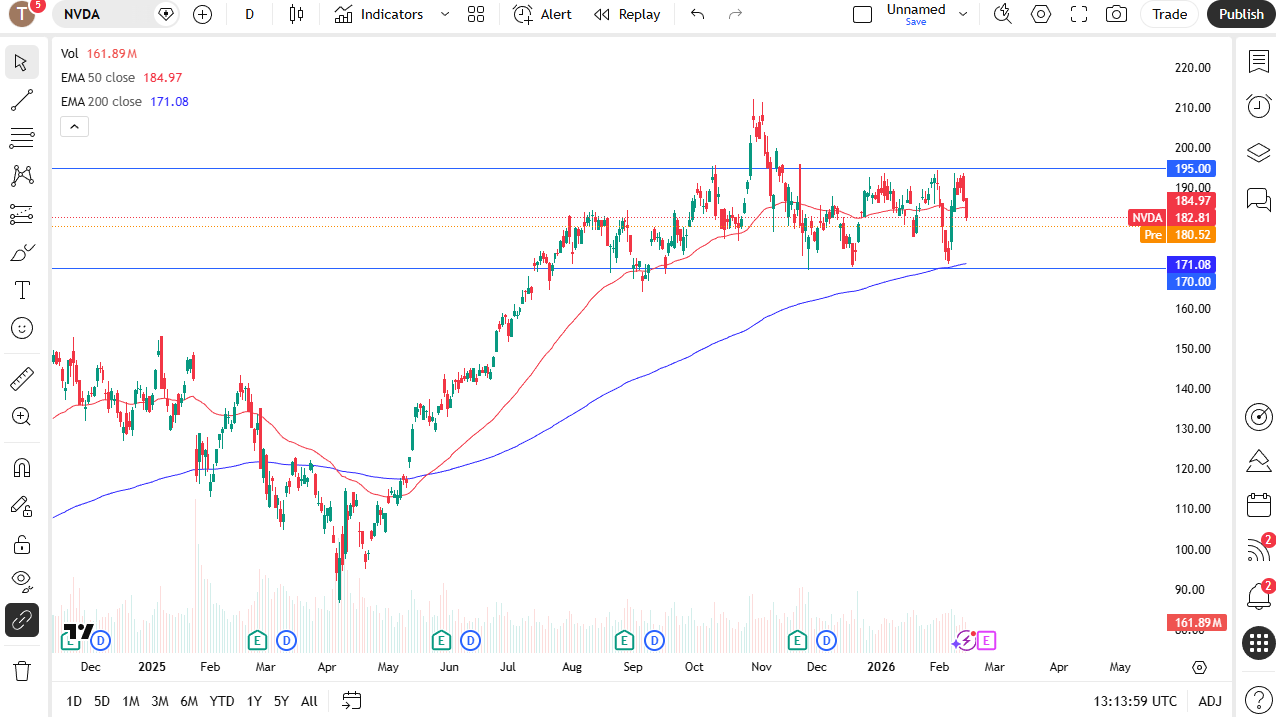The width and height of the screenshot is (1276, 717).
Task: Activate the zoom in tool
Action: point(22,417)
